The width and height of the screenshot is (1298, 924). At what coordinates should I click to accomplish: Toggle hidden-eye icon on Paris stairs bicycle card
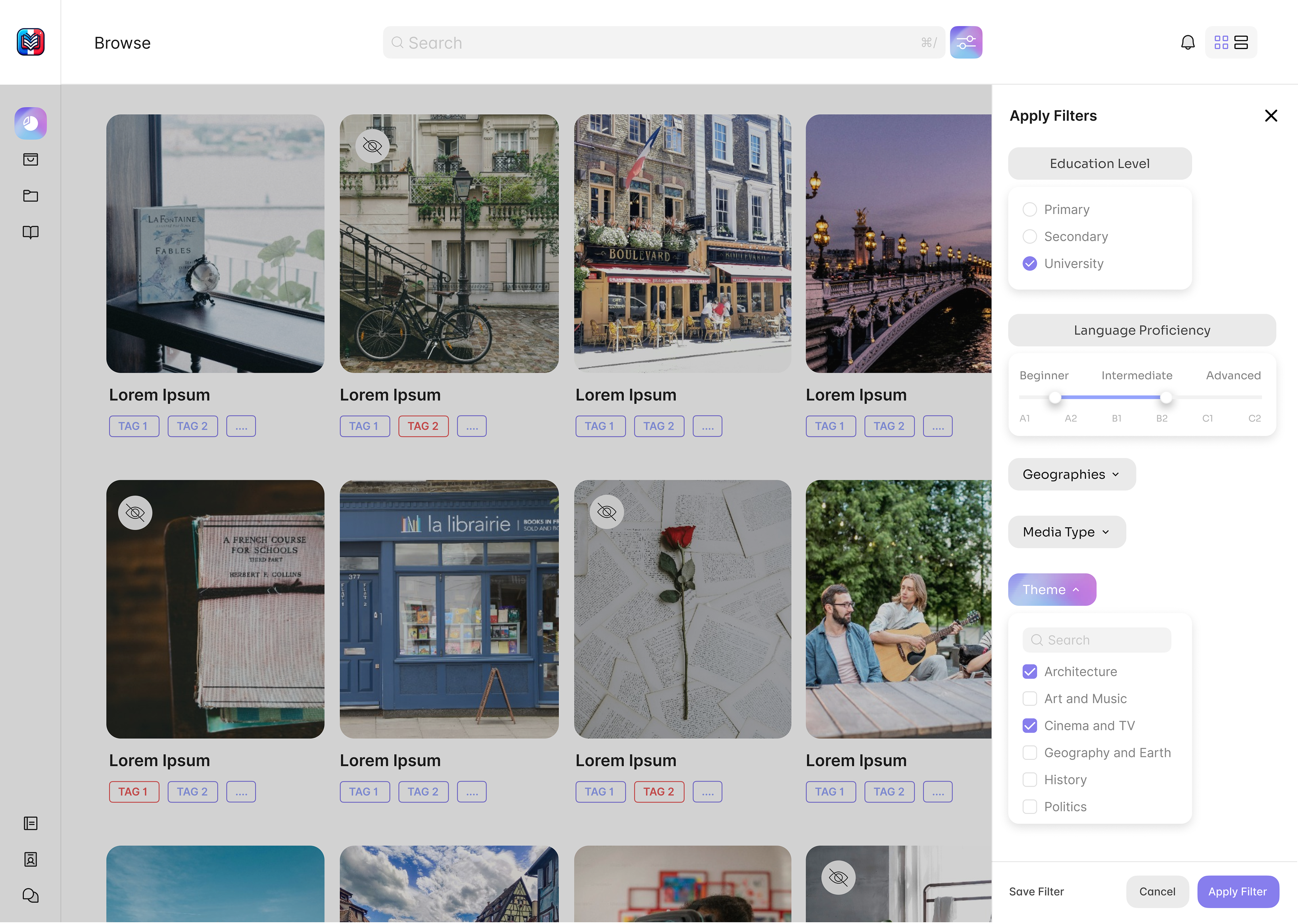click(372, 147)
